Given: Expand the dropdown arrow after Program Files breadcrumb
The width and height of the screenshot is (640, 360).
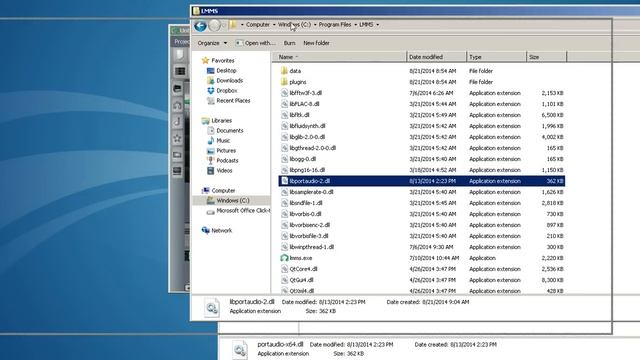Looking at the screenshot, I should pyautogui.click(x=355, y=25).
